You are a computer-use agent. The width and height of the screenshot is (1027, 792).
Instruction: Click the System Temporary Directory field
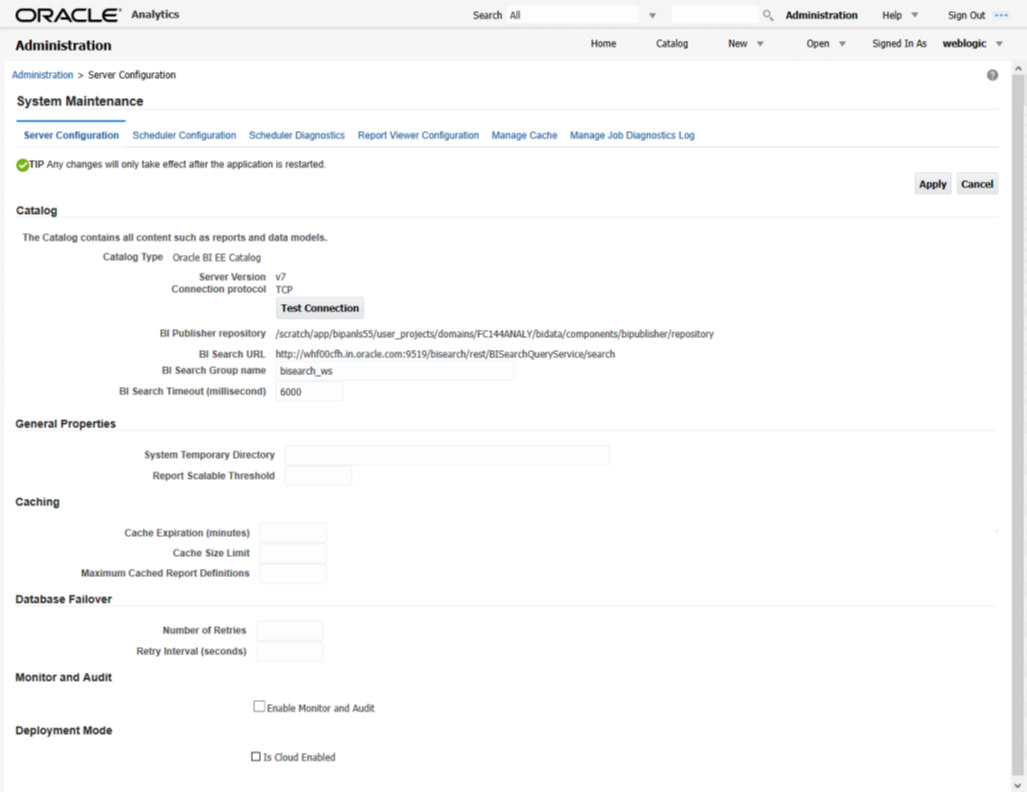(447, 455)
